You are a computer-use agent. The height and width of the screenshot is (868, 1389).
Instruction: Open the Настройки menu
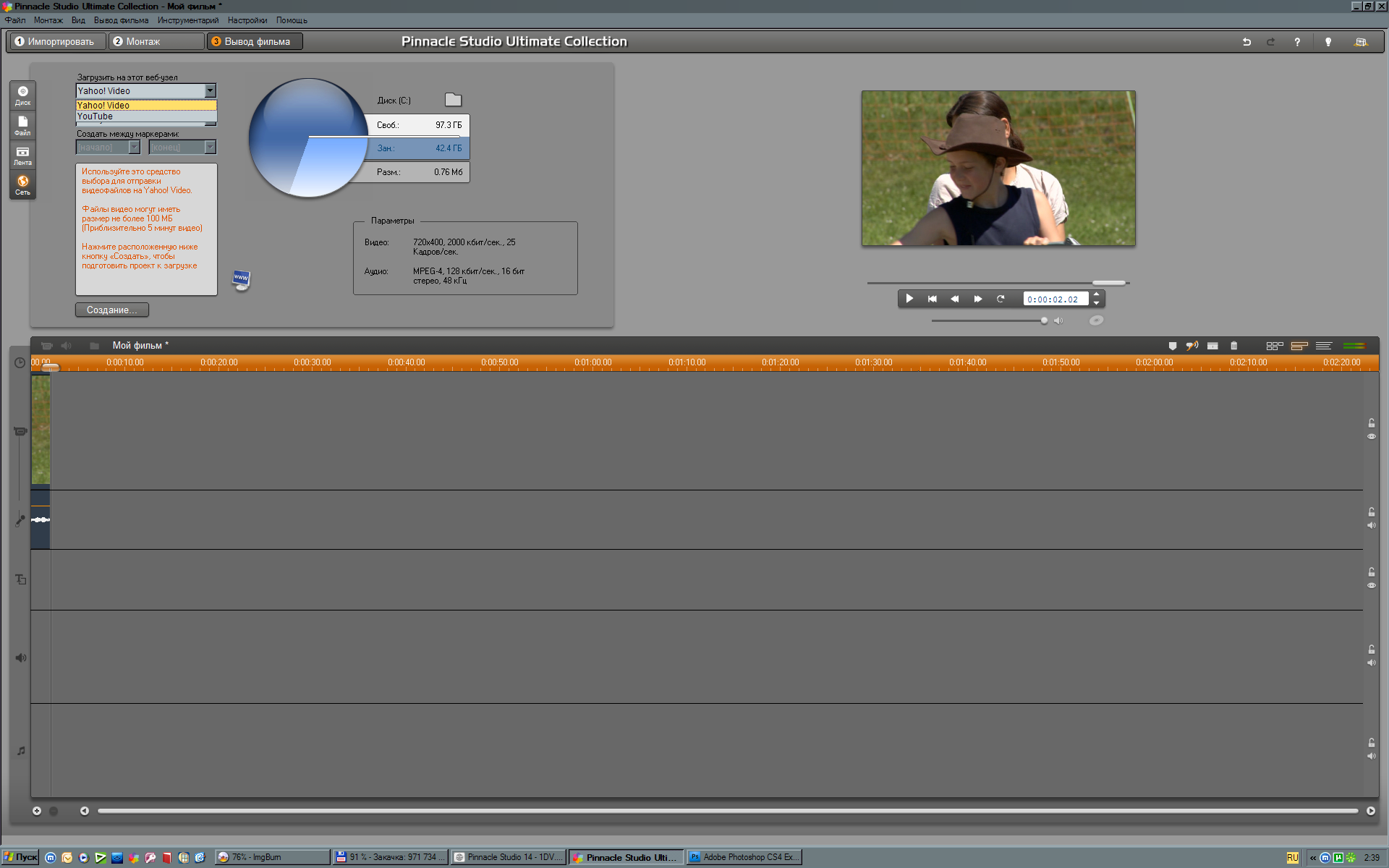pyautogui.click(x=247, y=20)
